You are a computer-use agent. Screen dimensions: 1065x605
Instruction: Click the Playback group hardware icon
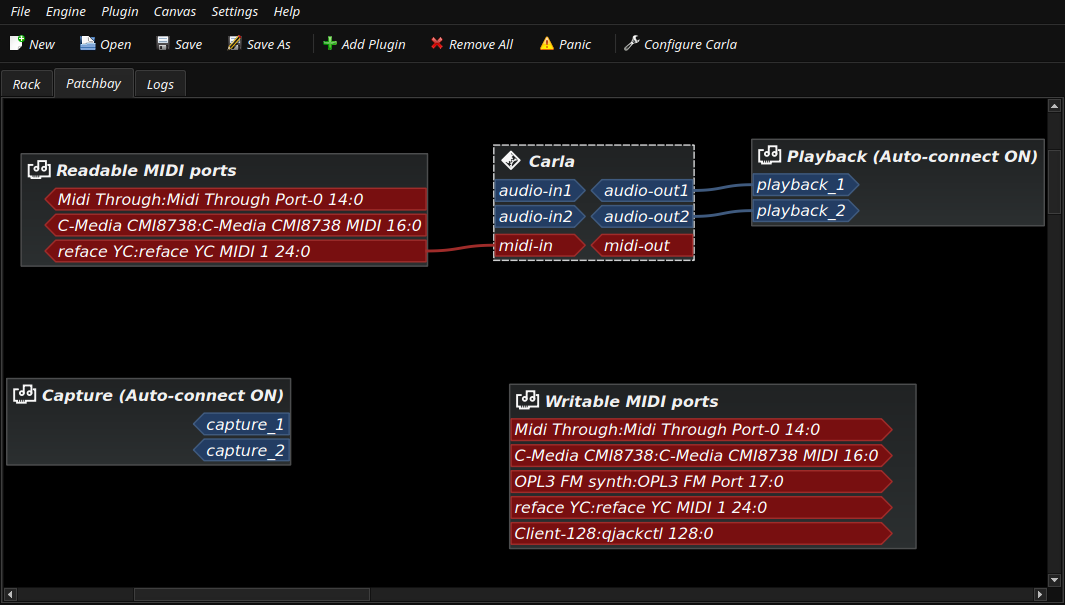point(770,155)
